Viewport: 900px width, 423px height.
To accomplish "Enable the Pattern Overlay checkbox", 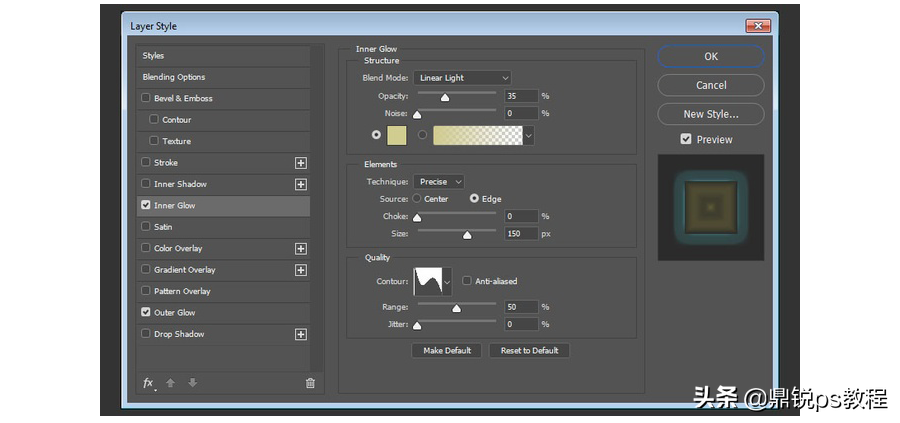I will (x=146, y=291).
